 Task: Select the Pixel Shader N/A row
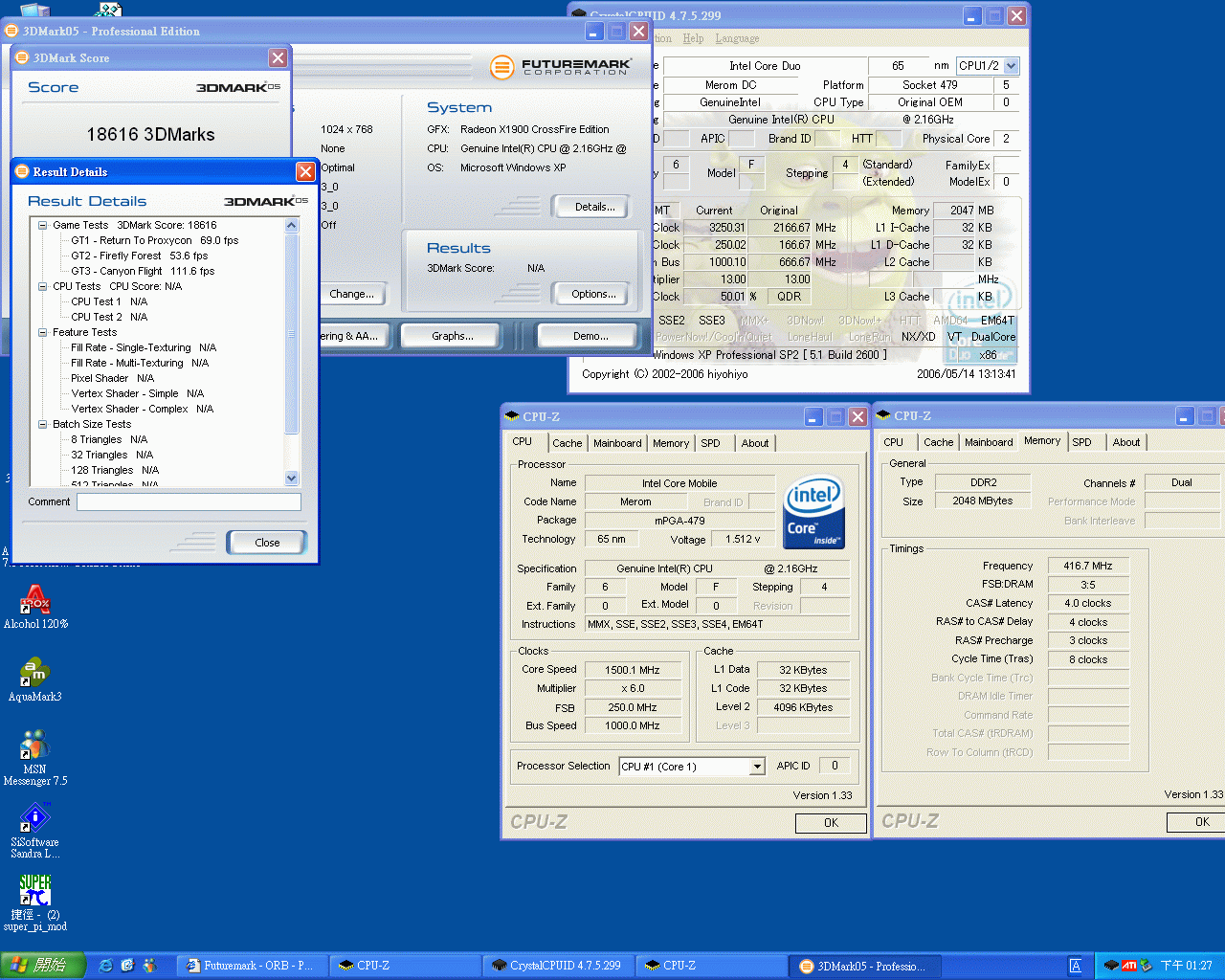pos(112,379)
